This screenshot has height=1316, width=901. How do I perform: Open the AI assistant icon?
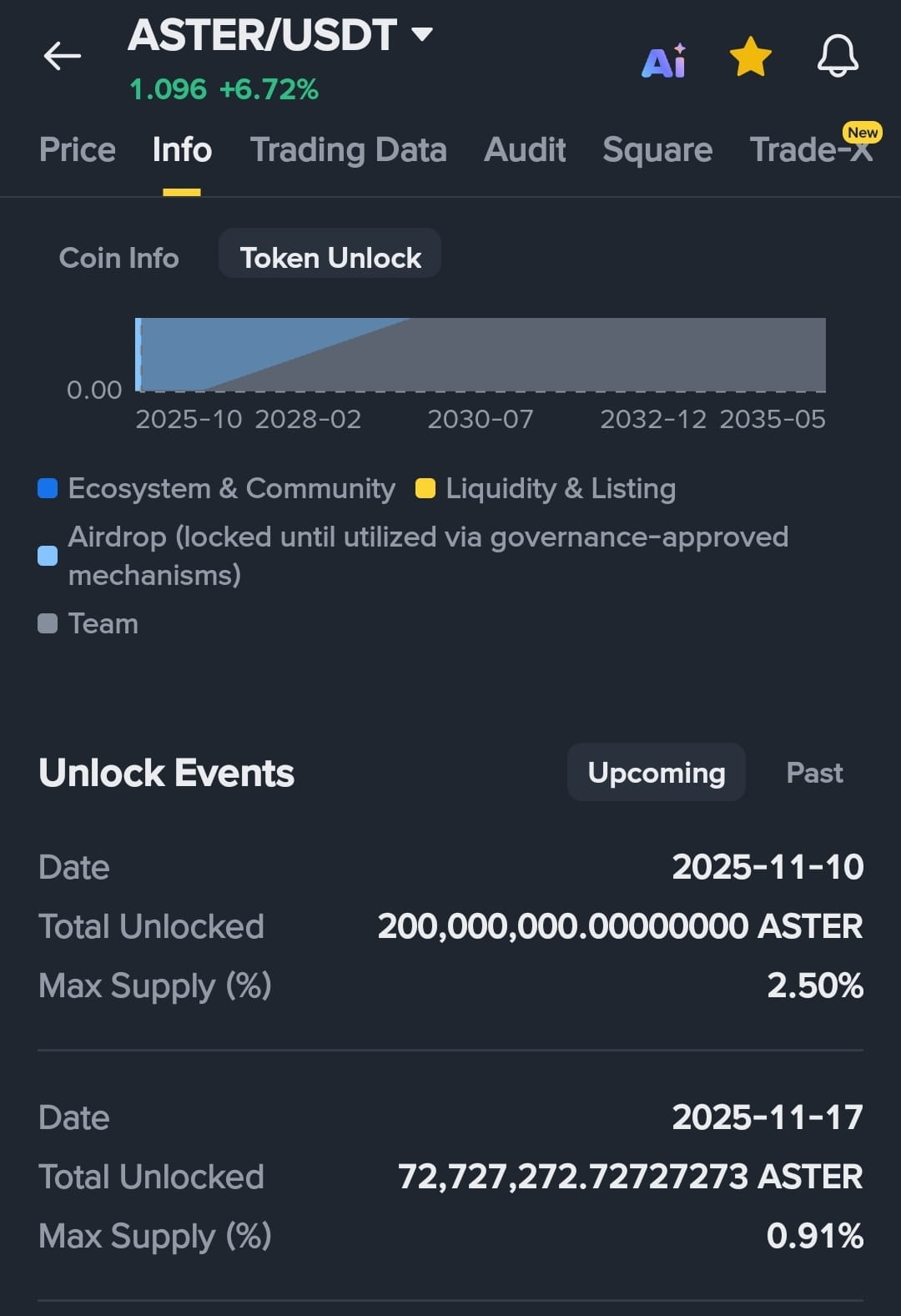(x=664, y=60)
